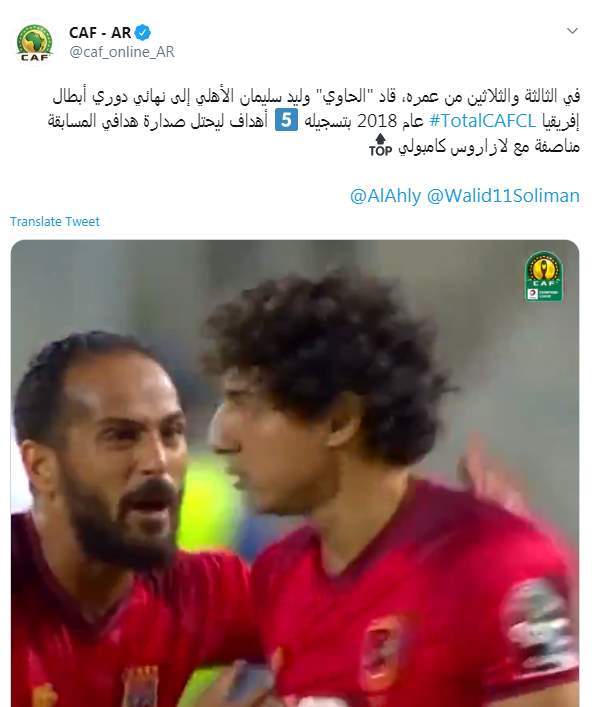Open the CAF profile avatar
Screen dimensions: 608x707
[x=35, y=43]
